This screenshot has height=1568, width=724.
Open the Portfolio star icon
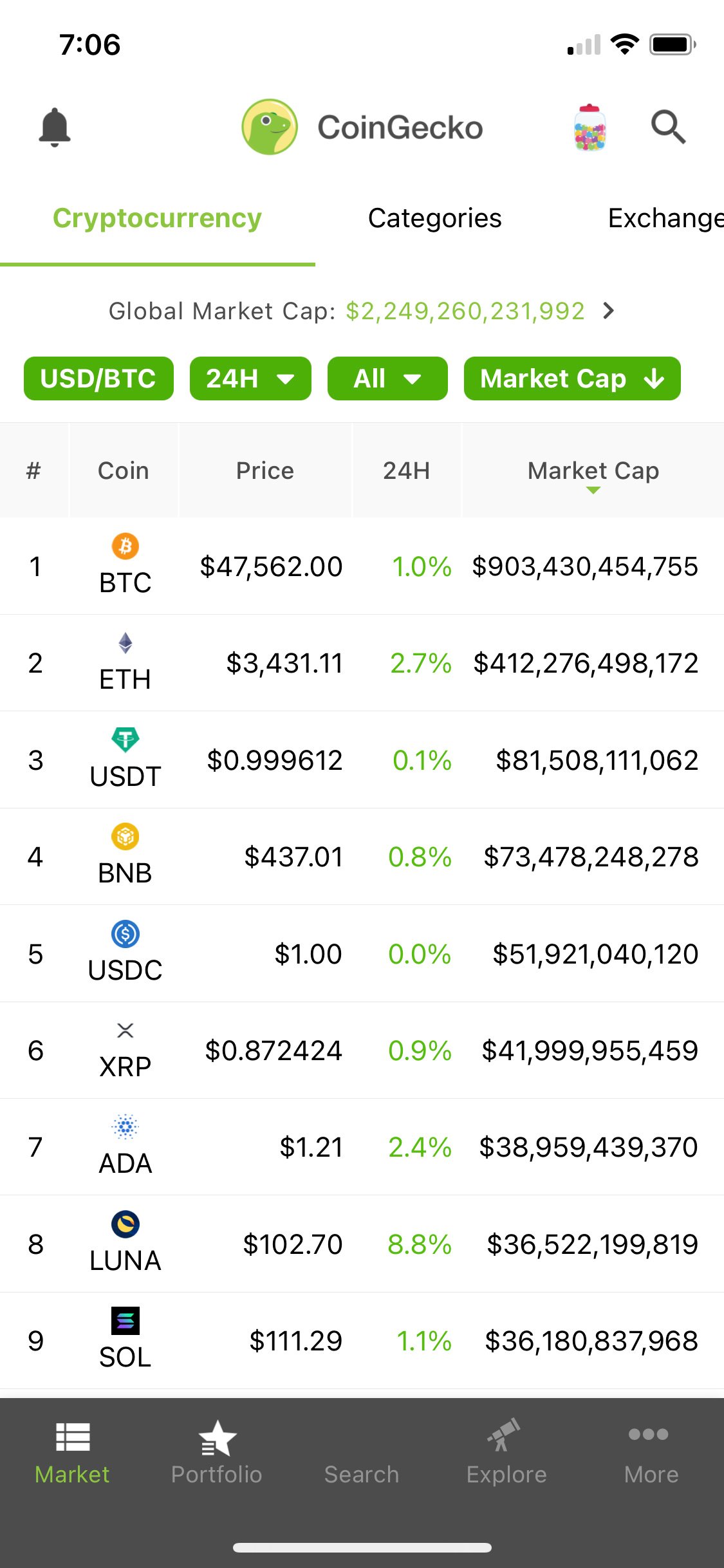click(217, 1439)
